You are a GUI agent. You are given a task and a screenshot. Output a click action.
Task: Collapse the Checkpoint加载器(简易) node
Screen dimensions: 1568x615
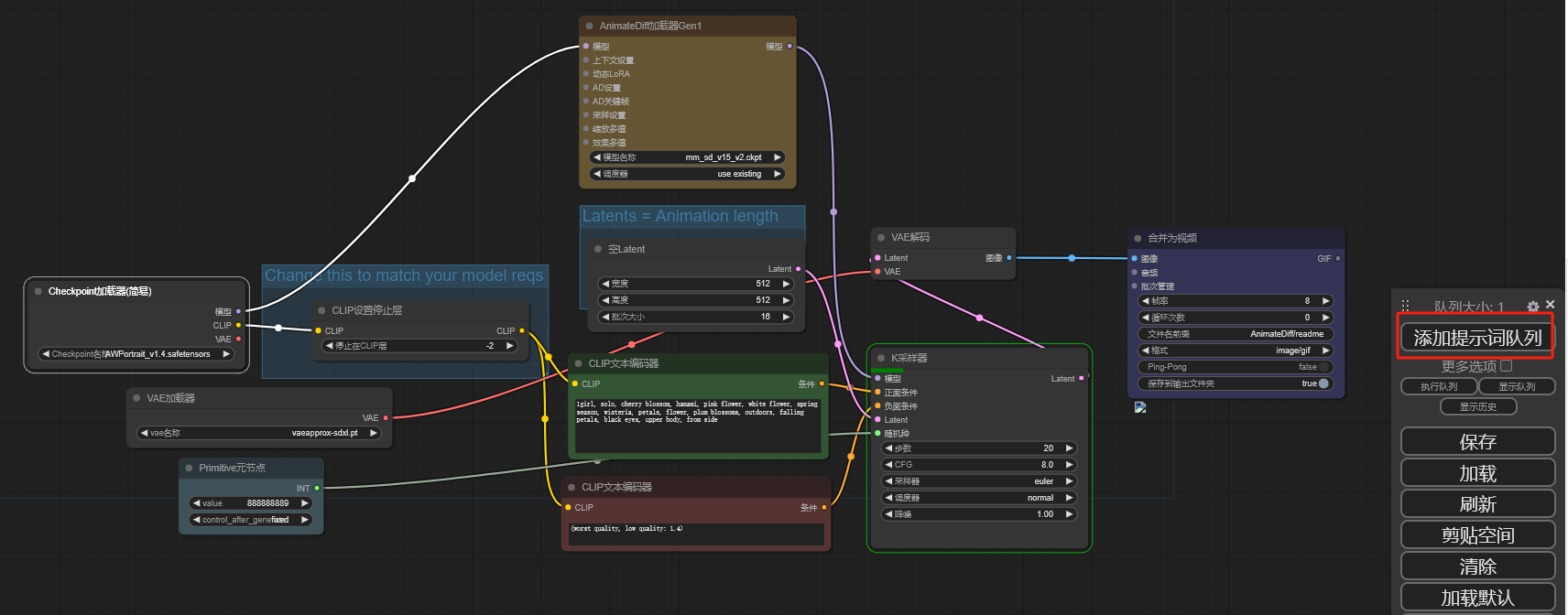tap(38, 291)
